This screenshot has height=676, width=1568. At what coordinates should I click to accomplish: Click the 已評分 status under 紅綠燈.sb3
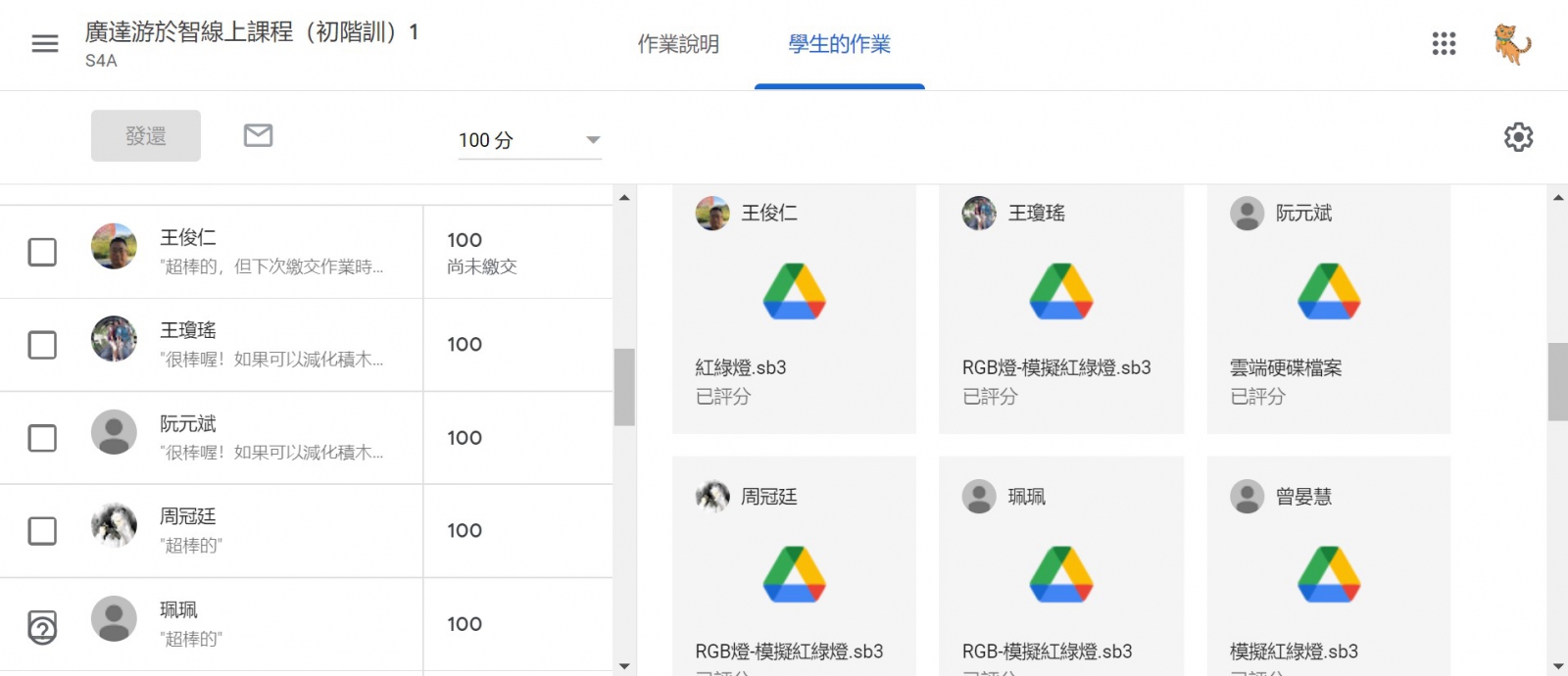(x=723, y=397)
